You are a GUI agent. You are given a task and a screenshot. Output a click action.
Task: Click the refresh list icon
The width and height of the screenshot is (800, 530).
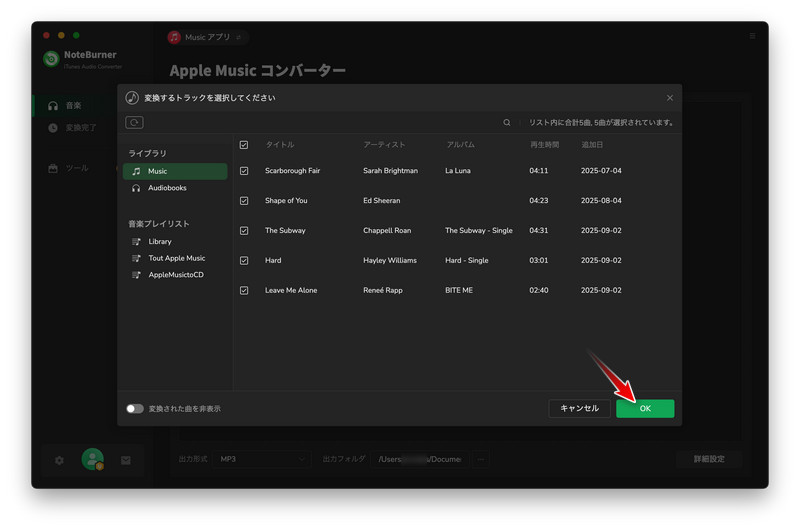pyautogui.click(x=134, y=122)
